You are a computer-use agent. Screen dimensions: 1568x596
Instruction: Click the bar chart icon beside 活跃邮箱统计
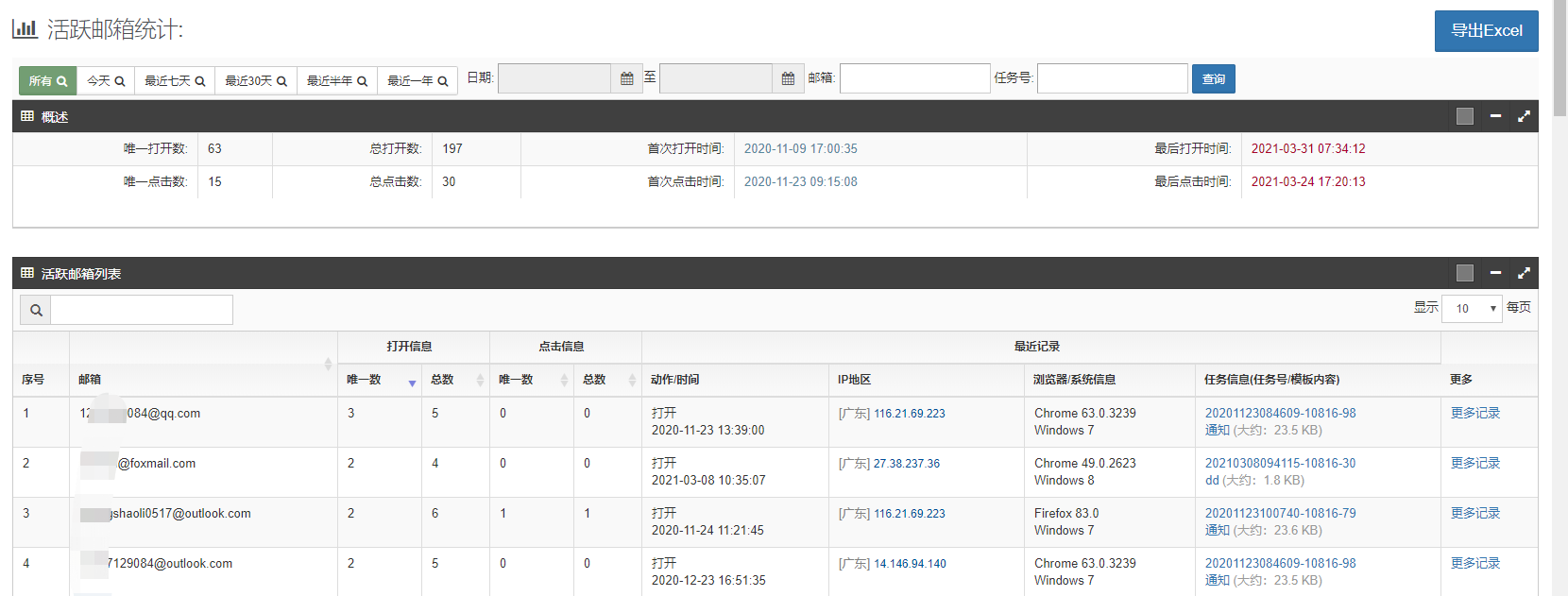click(x=25, y=29)
